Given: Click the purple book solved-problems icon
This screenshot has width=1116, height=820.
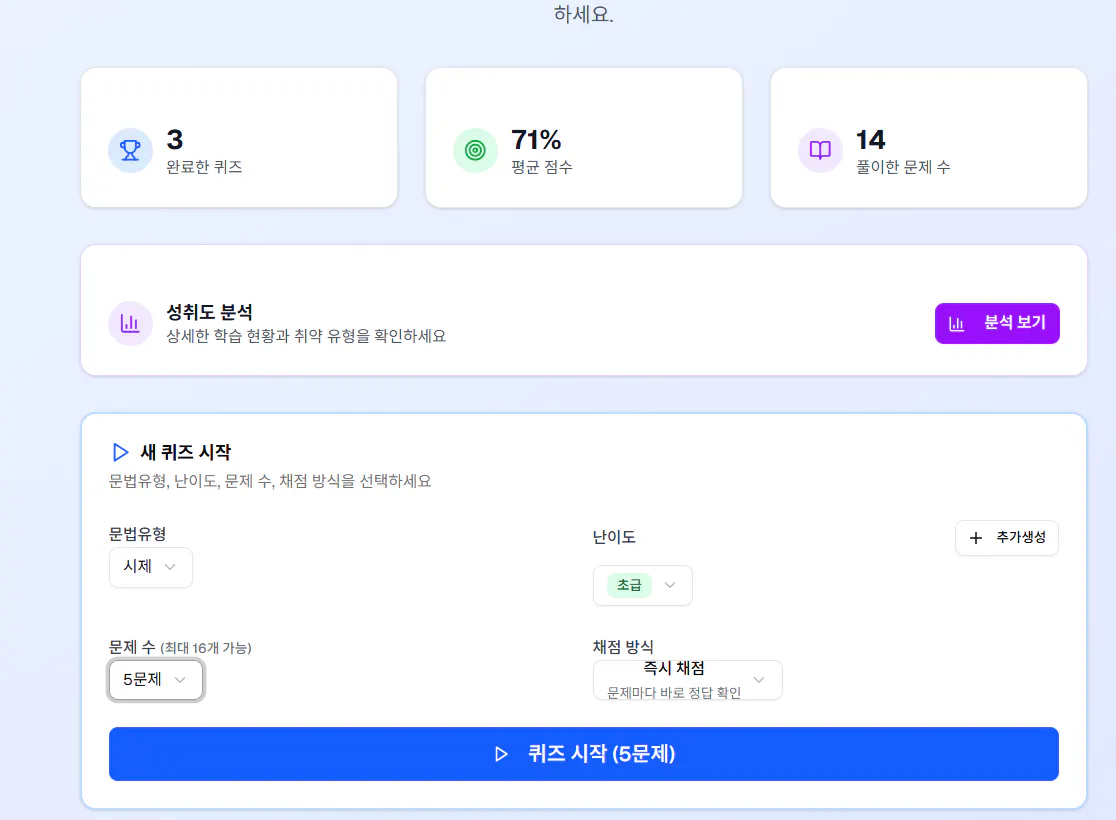Looking at the screenshot, I should (x=820, y=150).
